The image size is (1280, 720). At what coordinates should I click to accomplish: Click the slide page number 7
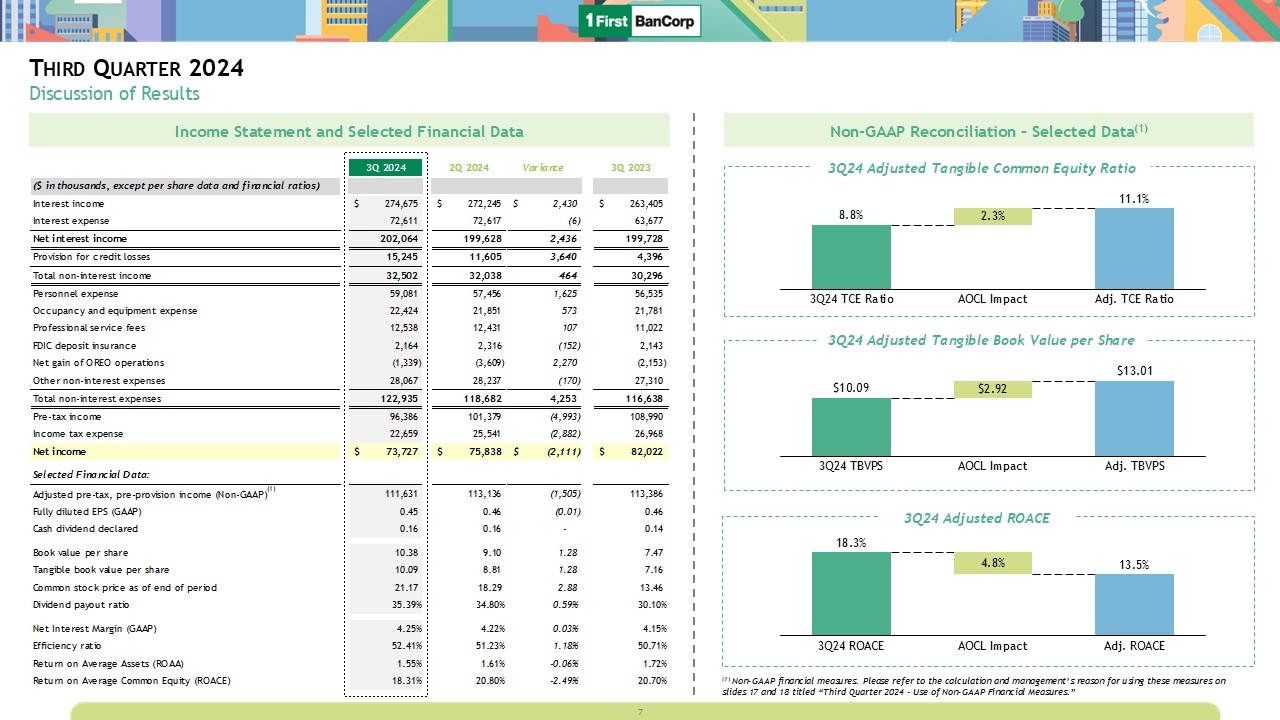[x=640, y=712]
